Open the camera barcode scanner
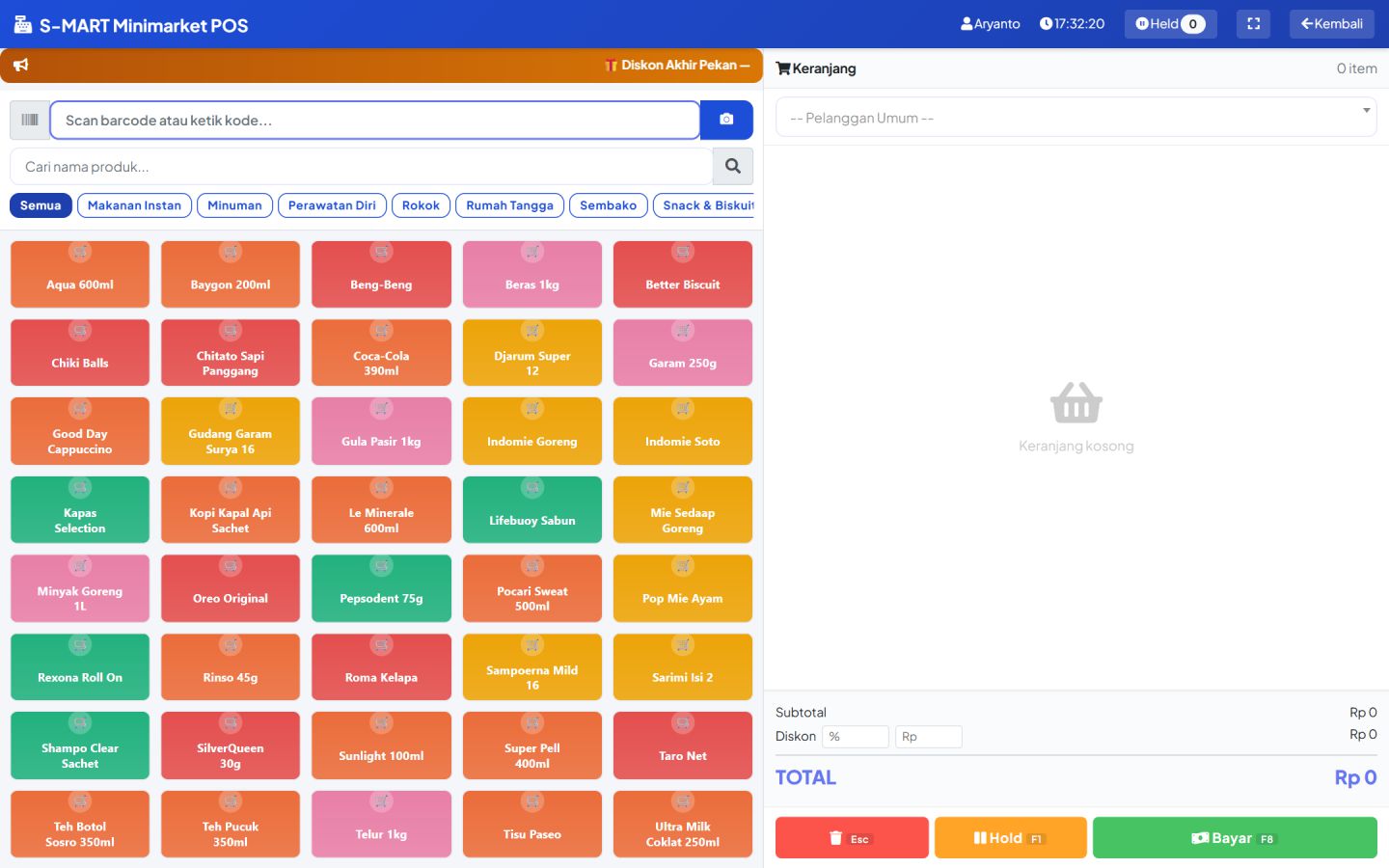The width and height of the screenshot is (1389, 868). click(x=726, y=120)
